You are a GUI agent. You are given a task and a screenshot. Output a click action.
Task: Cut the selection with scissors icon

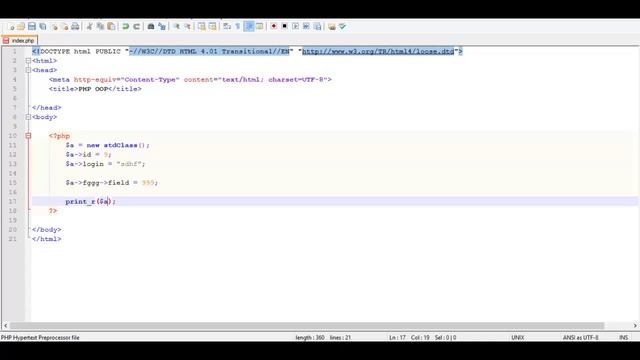(x=89, y=27)
